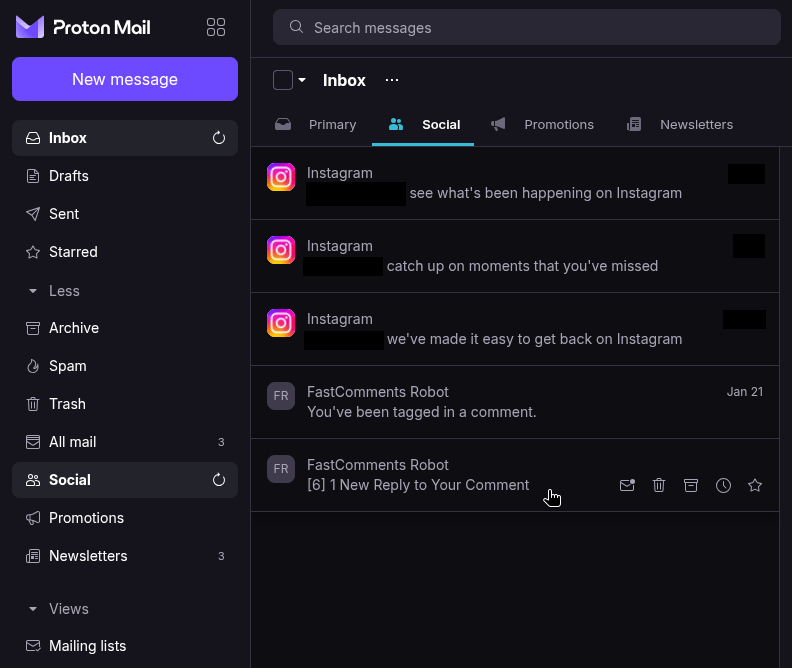
Task: Click the Search messages field
Action: tap(527, 27)
